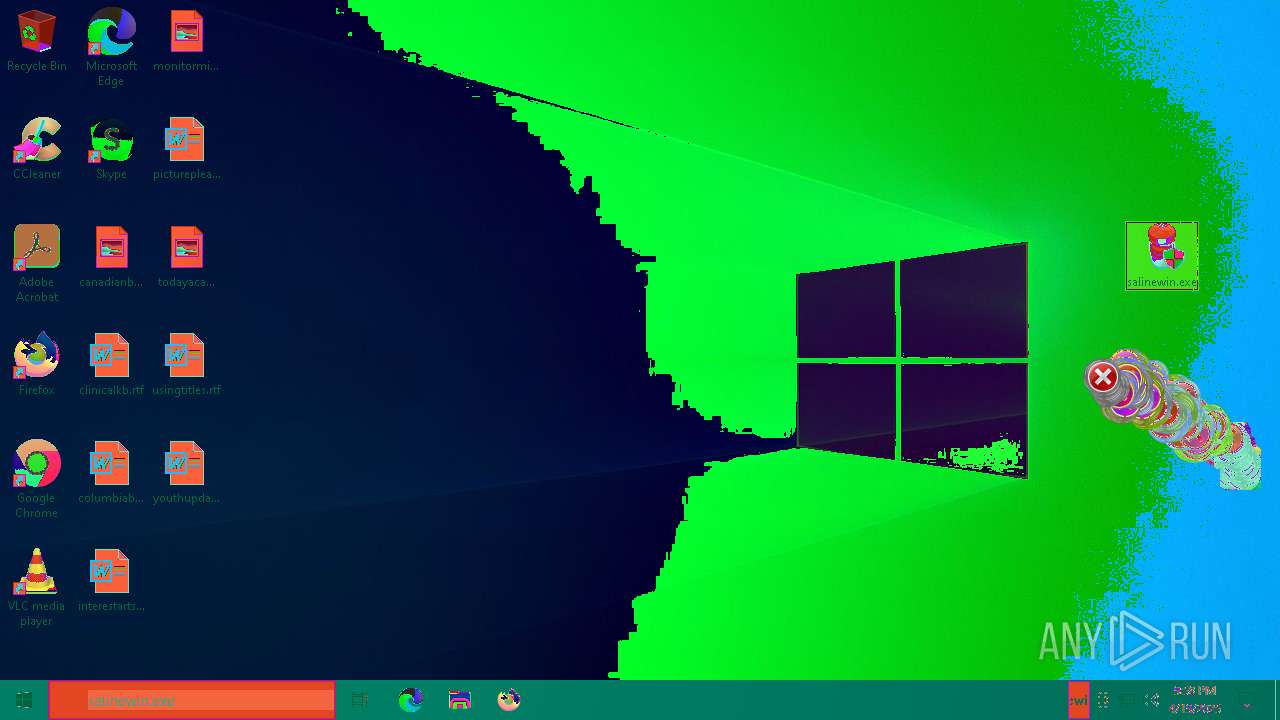
Task: Select the Skype desktop shortcut
Action: click(111, 149)
